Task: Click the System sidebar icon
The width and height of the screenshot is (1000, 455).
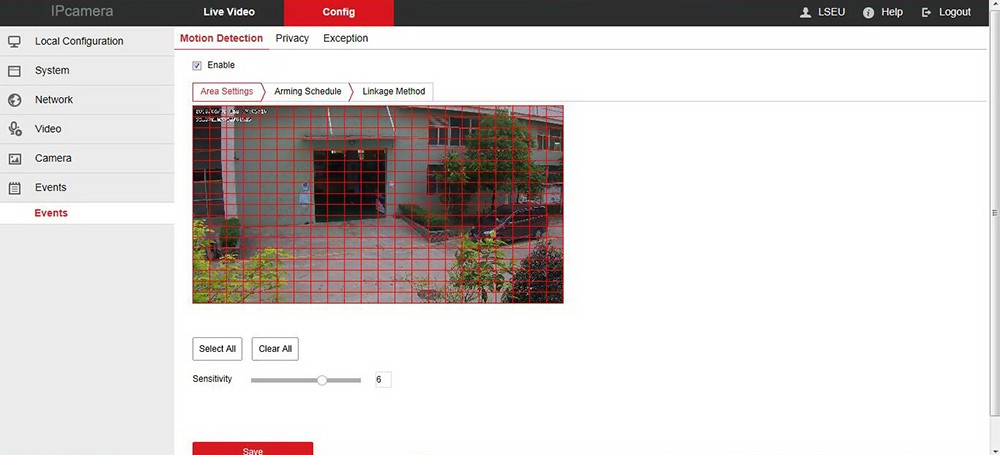Action: click(x=15, y=71)
